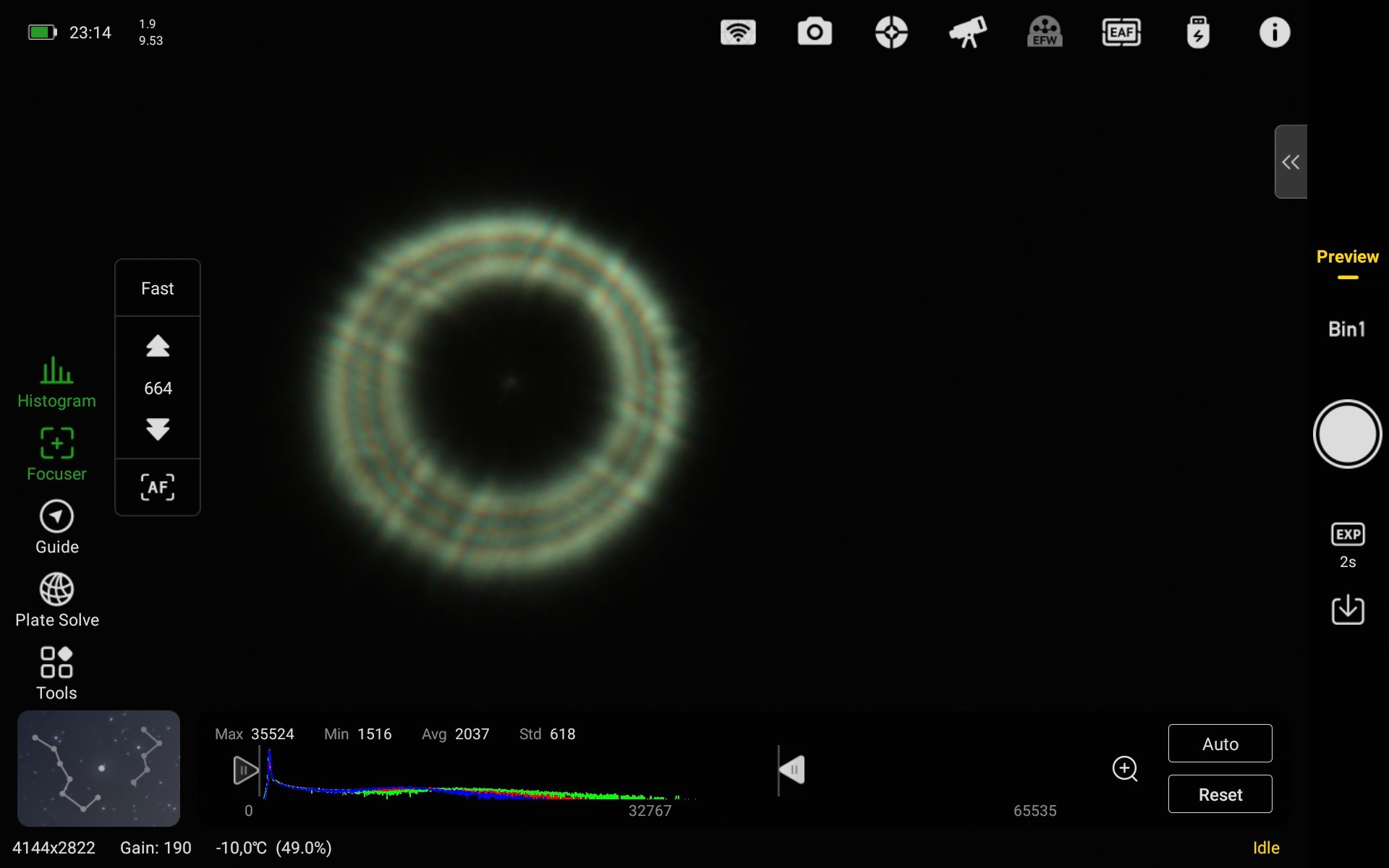Change the Bin1 binning setting
Image resolution: width=1389 pixels, height=868 pixels.
pos(1346,329)
